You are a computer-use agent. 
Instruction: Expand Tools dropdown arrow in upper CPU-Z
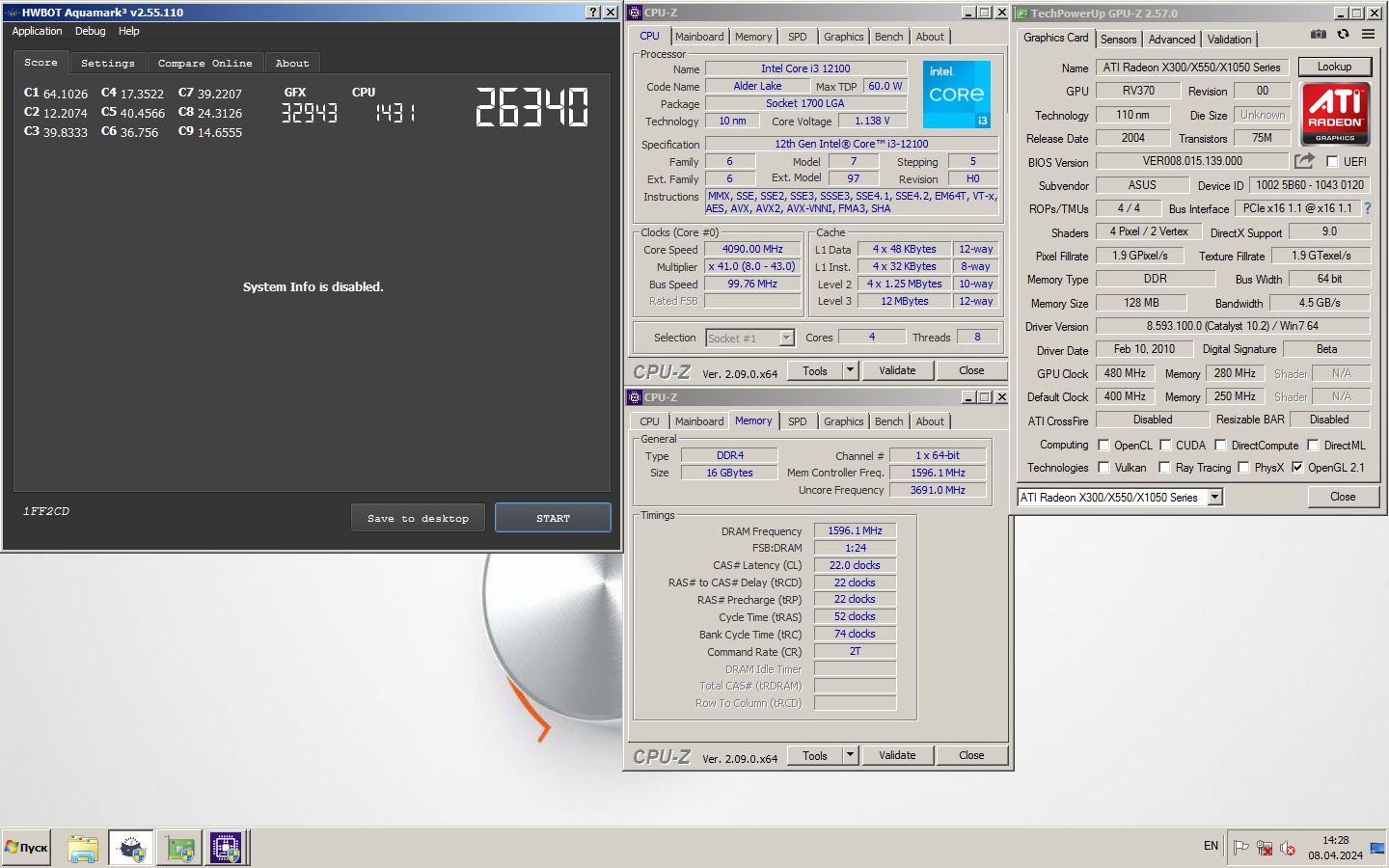click(x=850, y=370)
